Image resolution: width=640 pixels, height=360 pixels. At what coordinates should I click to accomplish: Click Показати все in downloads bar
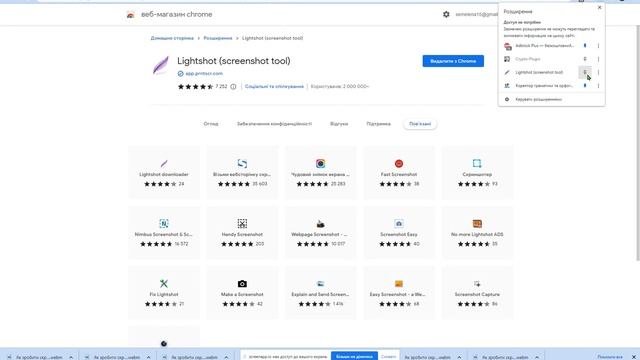coord(610,357)
